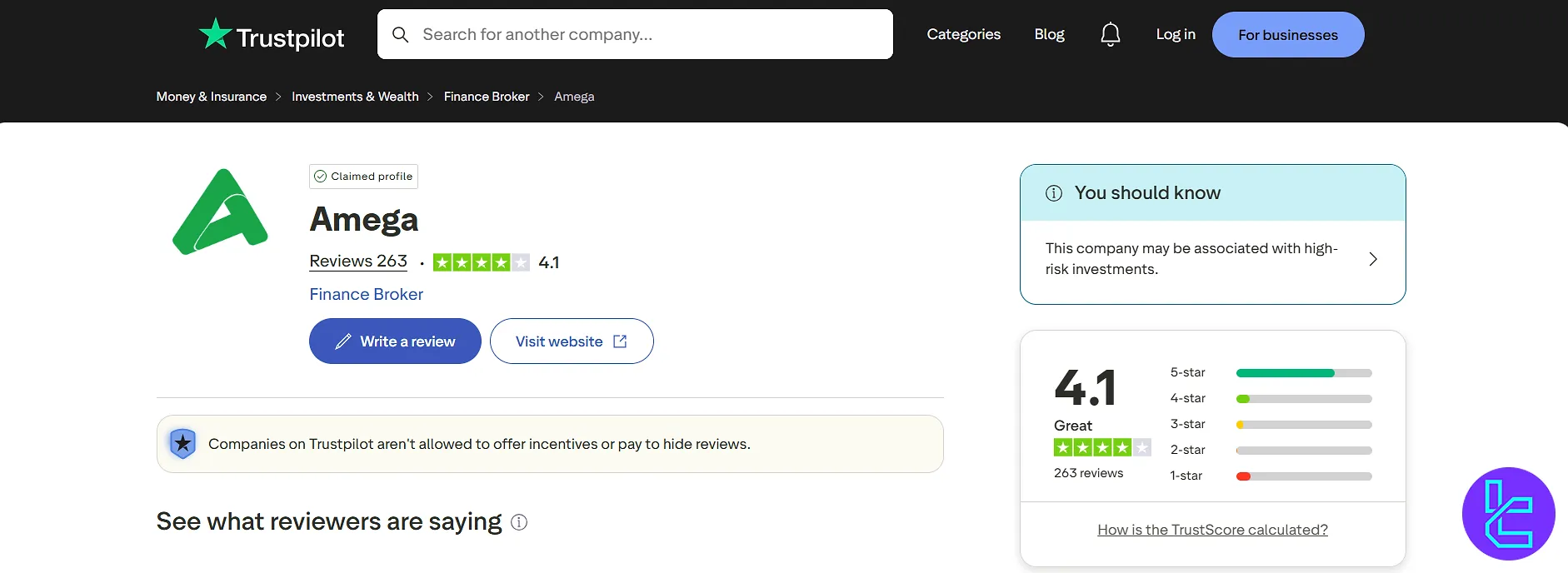Click the green Amega company logo
Viewport: 1568px width, 573px height.
click(x=220, y=212)
